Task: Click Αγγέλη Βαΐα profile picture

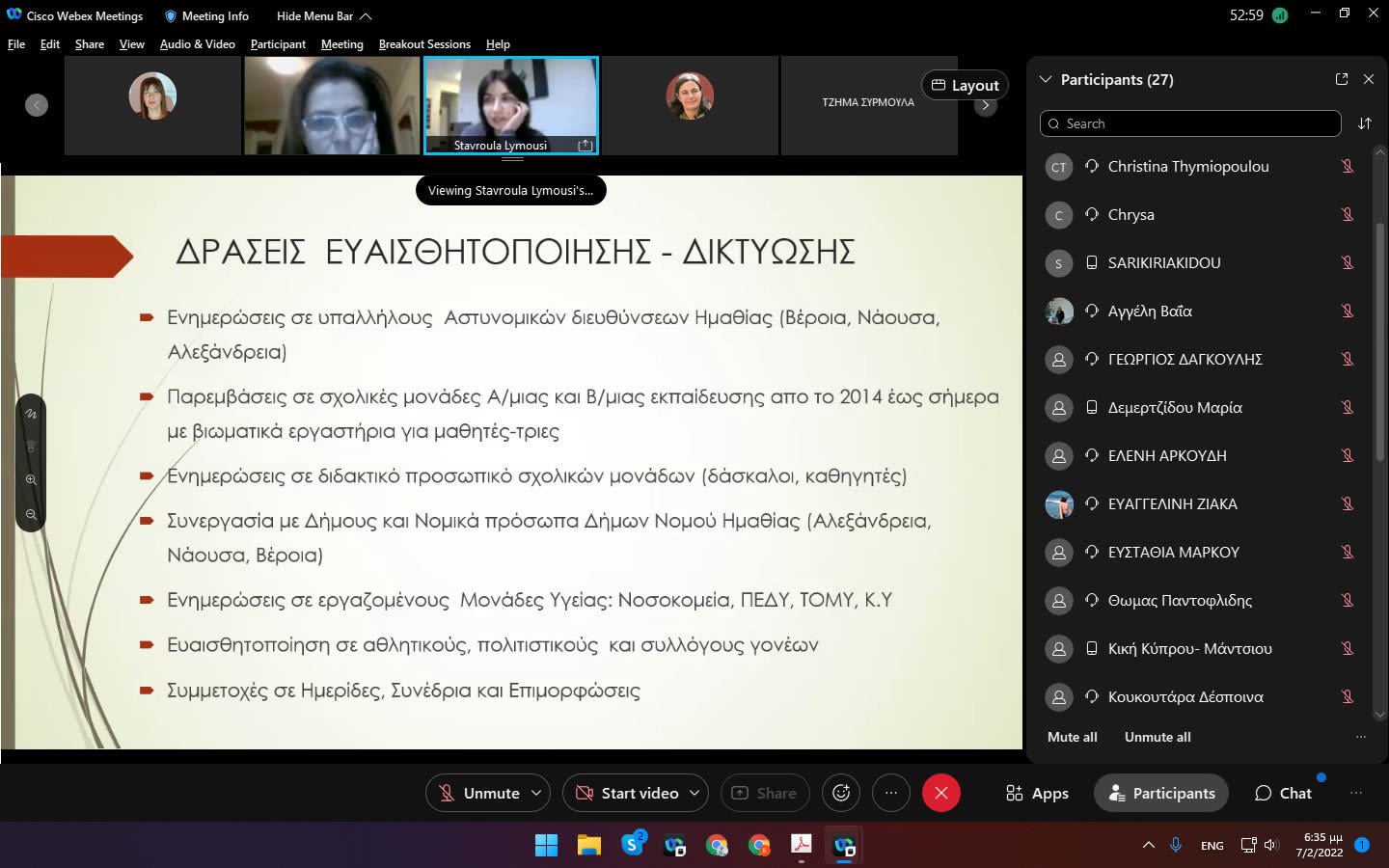Action: [1059, 312]
